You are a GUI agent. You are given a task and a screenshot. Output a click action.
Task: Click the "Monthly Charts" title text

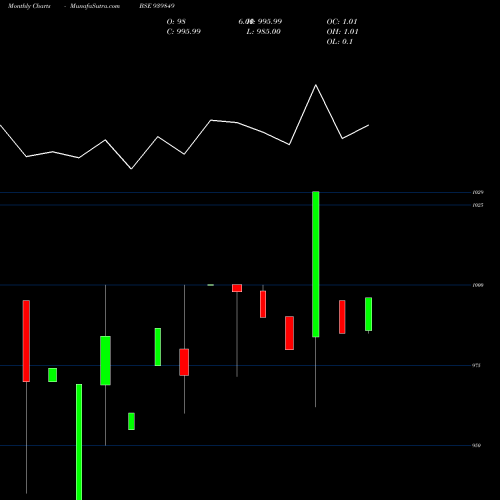29,6
